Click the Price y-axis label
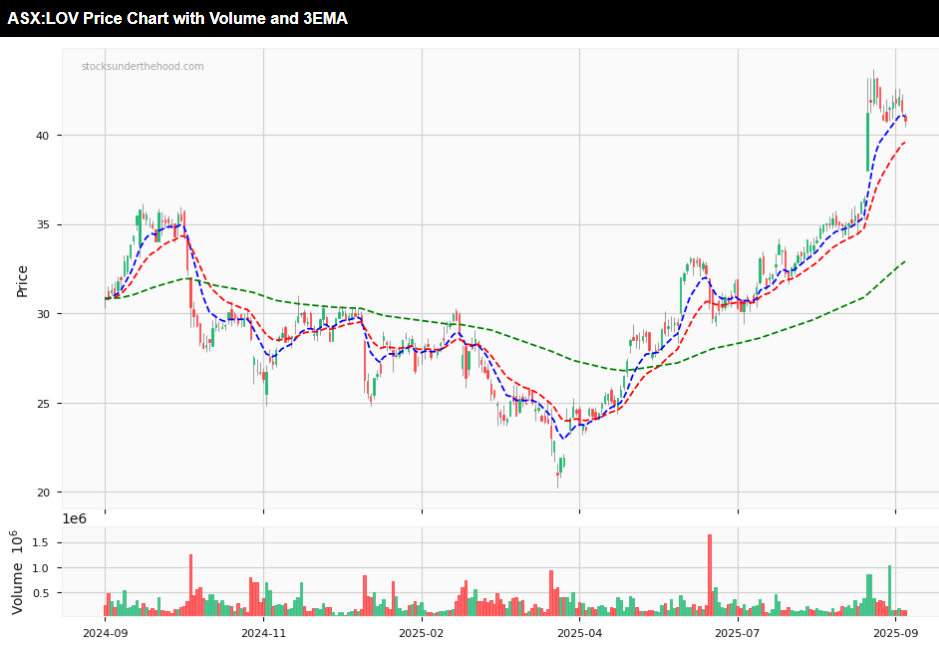939x646 pixels. click(22, 281)
